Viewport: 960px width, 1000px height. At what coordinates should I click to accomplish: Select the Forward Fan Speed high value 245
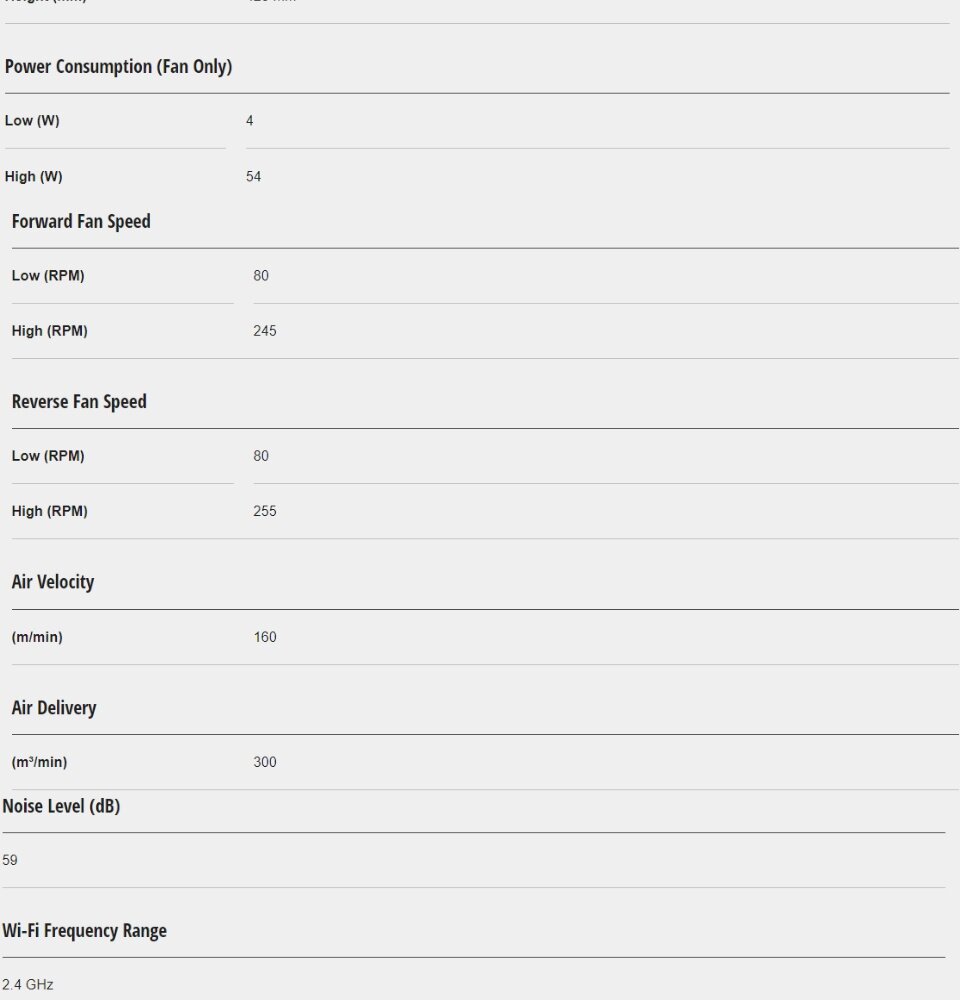265,331
